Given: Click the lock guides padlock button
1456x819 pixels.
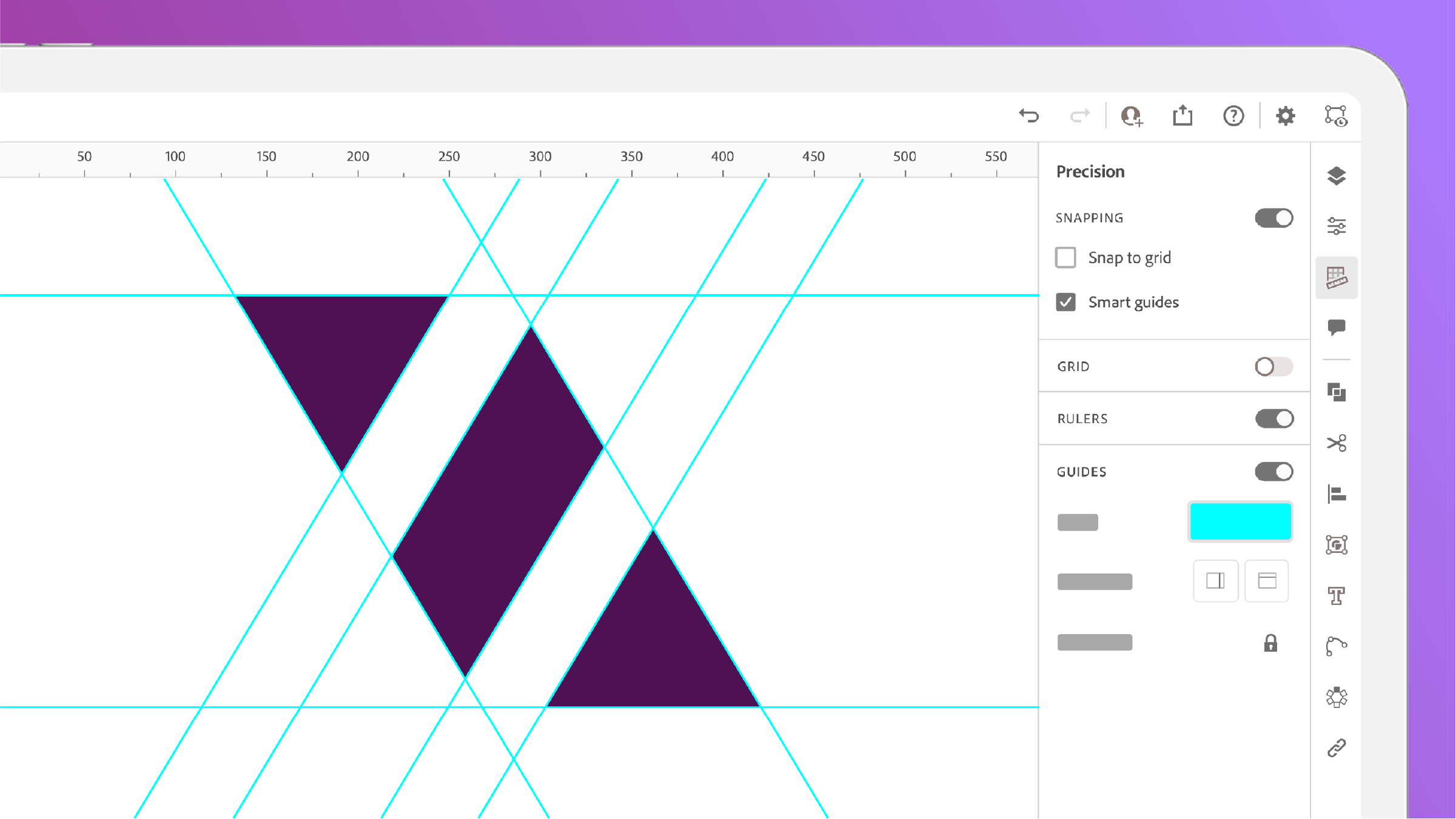Looking at the screenshot, I should click(1270, 643).
